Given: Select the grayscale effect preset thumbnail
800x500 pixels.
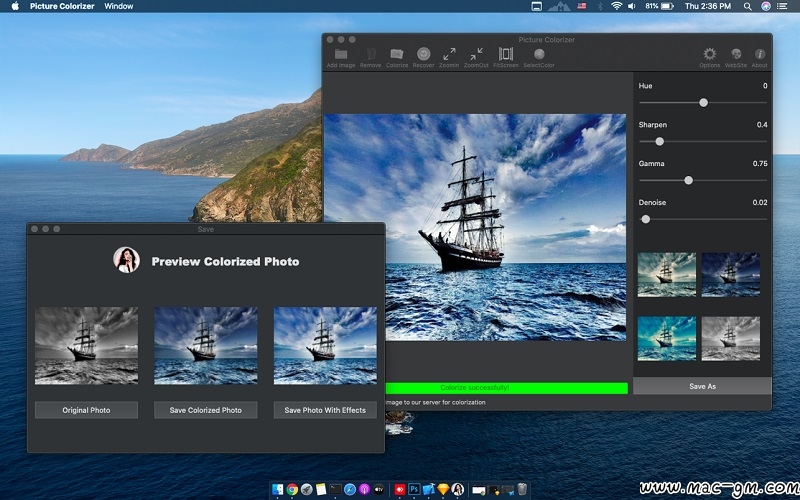Looking at the screenshot, I should click(x=731, y=339).
